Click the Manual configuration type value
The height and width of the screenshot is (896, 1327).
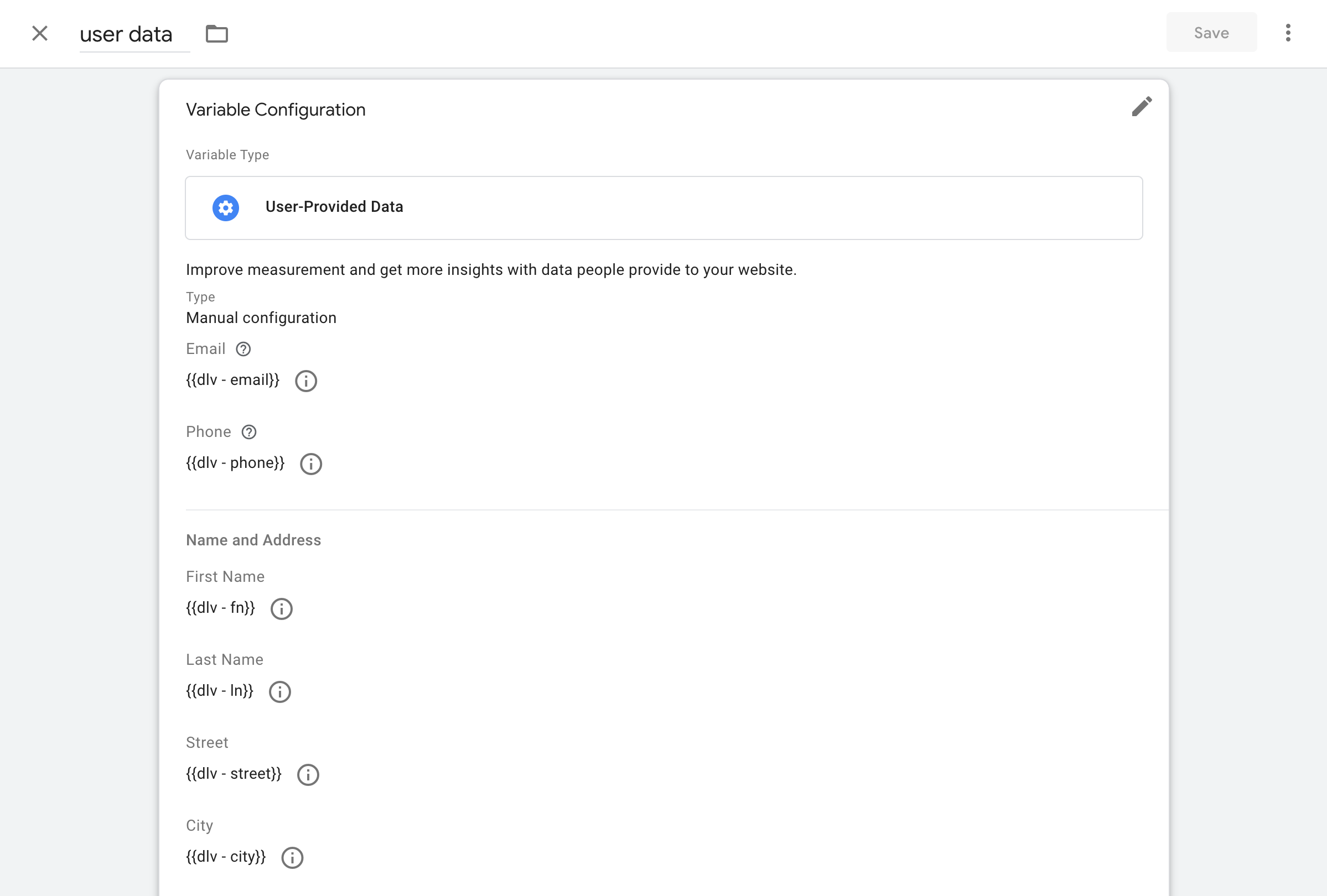coord(262,318)
